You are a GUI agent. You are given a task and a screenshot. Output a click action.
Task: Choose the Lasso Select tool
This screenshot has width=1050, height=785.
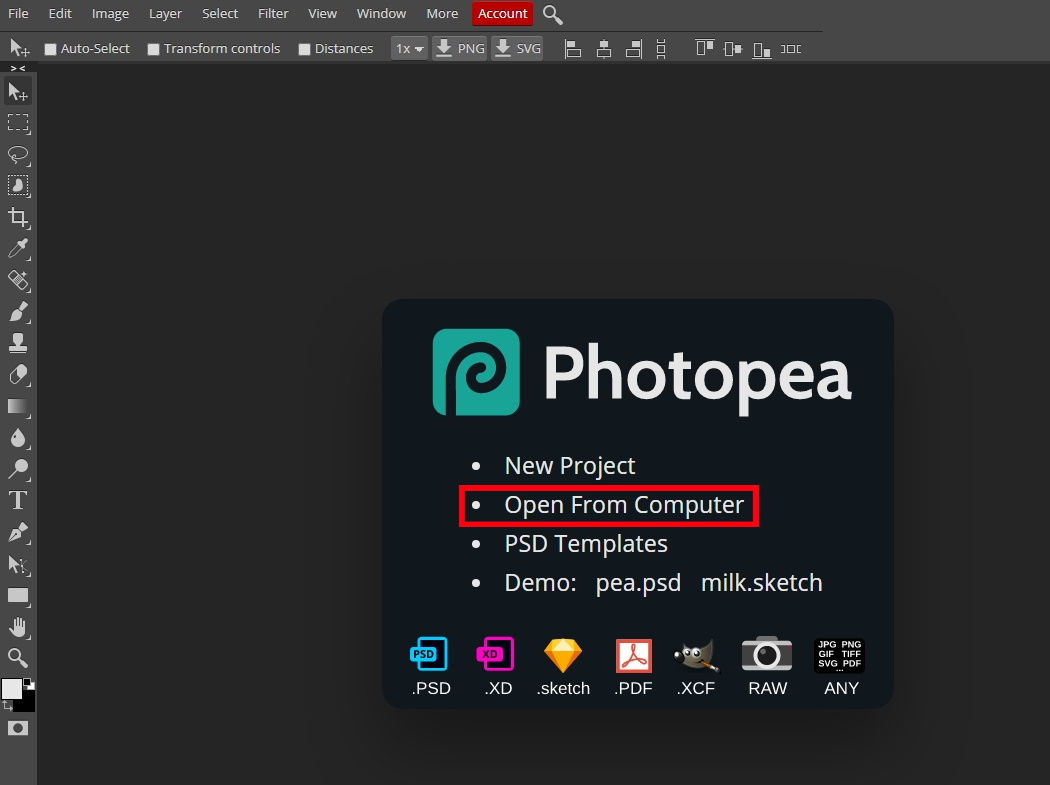(18, 154)
